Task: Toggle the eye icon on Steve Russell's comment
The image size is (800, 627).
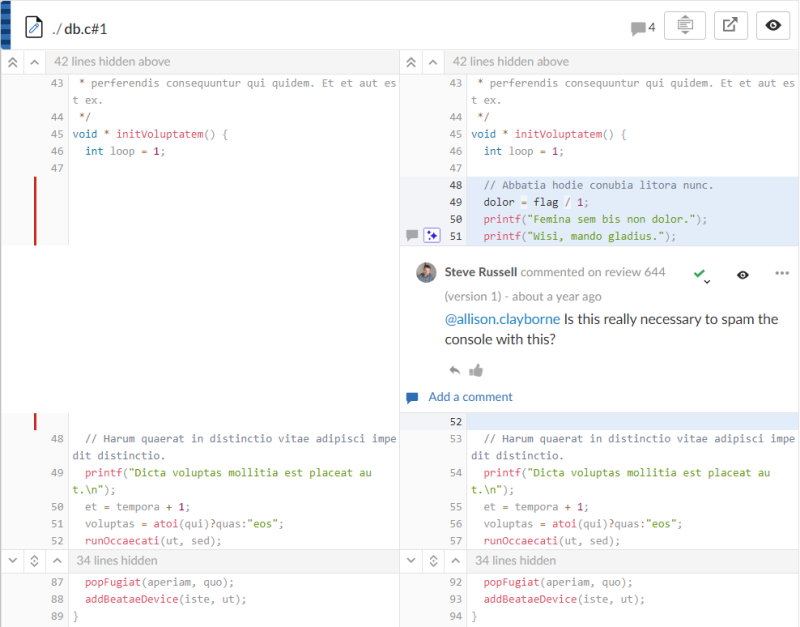Action: 742,273
